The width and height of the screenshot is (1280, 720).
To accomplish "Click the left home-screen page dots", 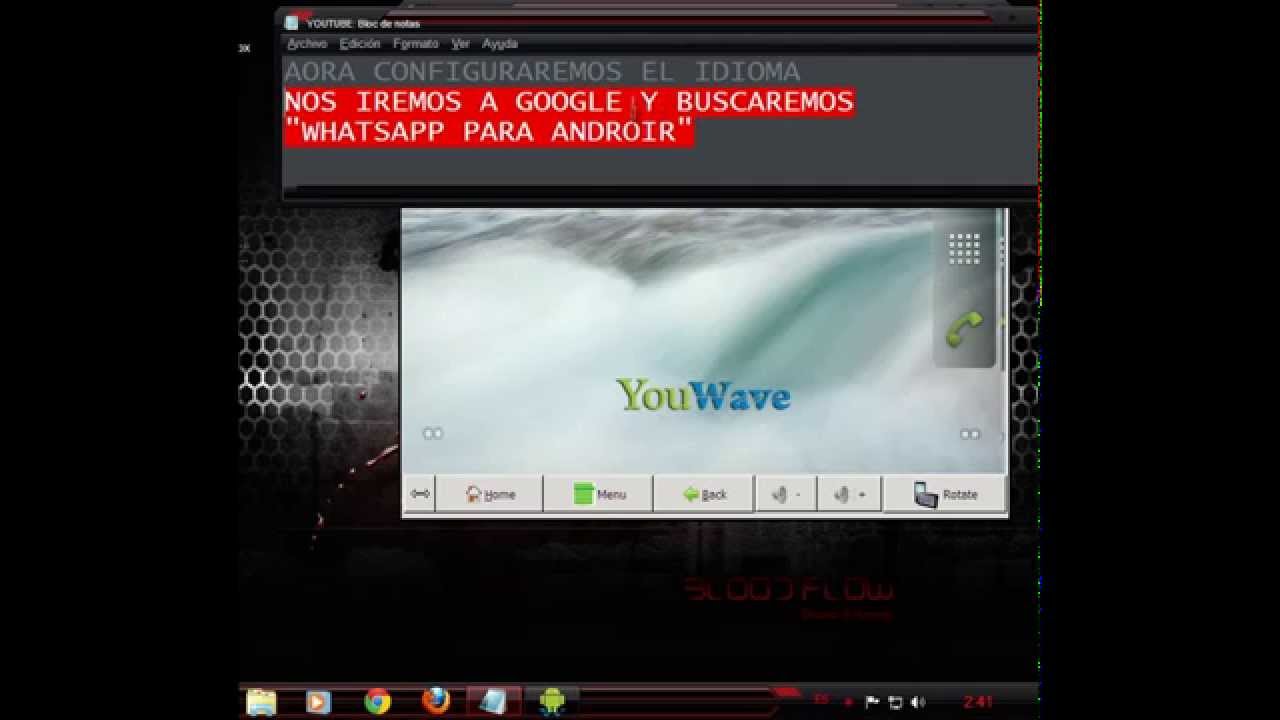I will (433, 433).
